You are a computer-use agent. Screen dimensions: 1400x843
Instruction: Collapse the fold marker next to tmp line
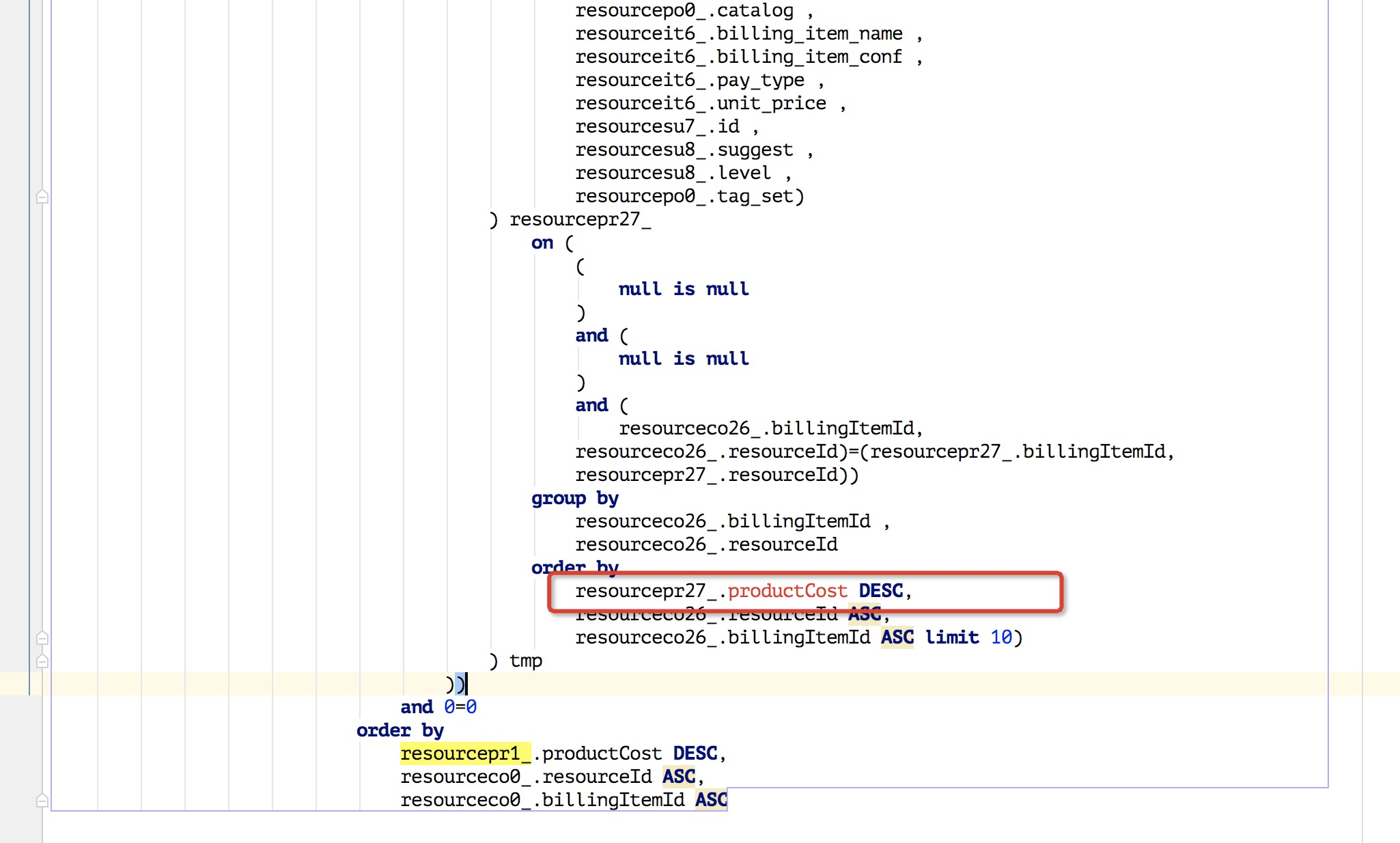tap(42, 660)
